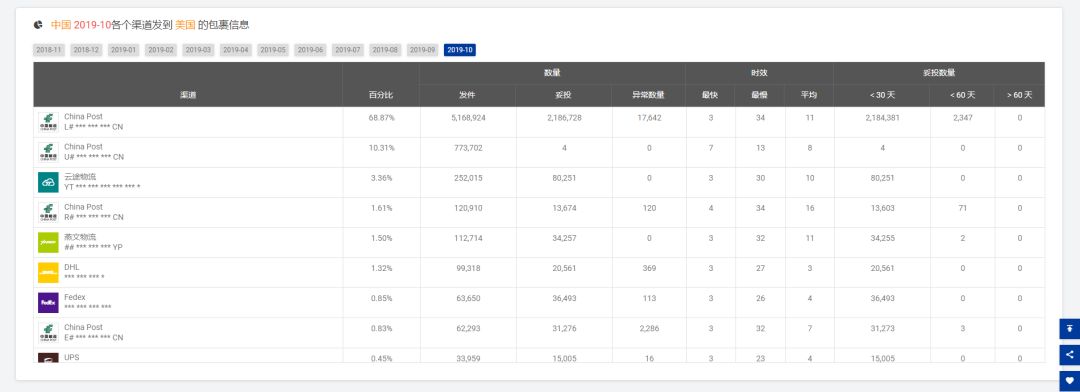The width and height of the screenshot is (1080, 392).
Task: Click the China Post logo in the E# row
Action: click(x=48, y=333)
